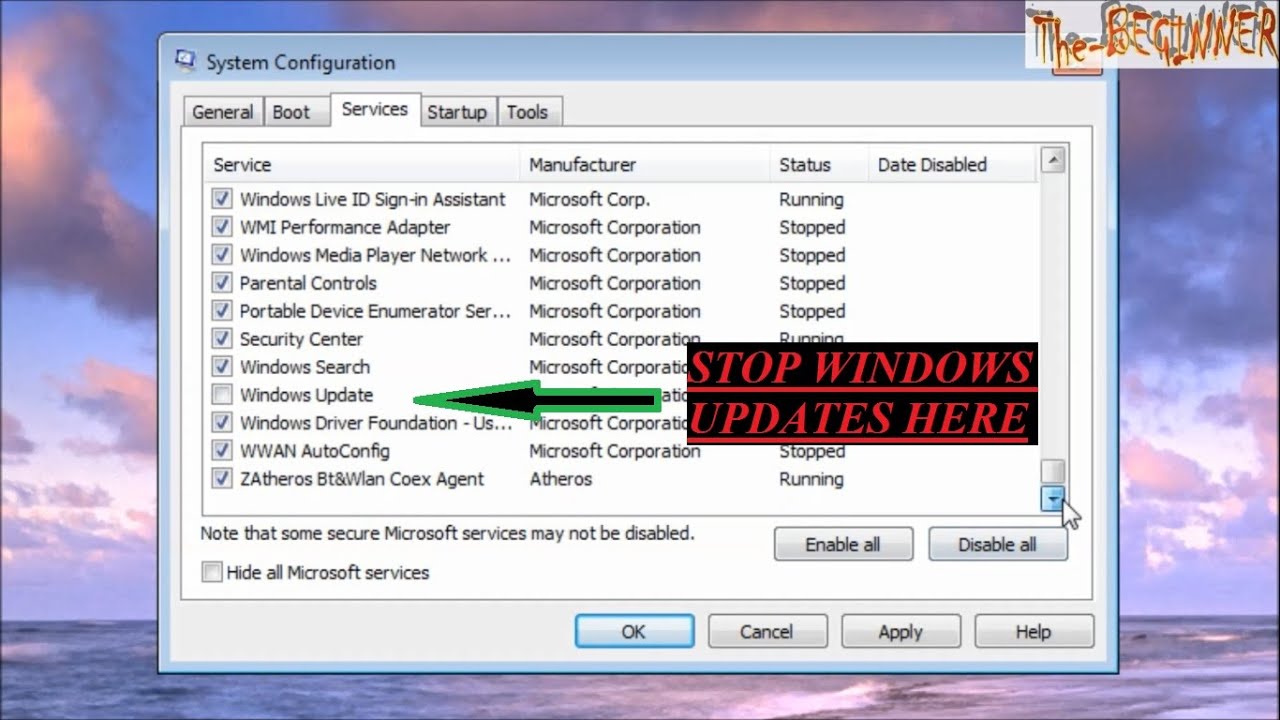
Task: Select the Microsoft Corp. manufacturer cell
Action: [x=589, y=199]
